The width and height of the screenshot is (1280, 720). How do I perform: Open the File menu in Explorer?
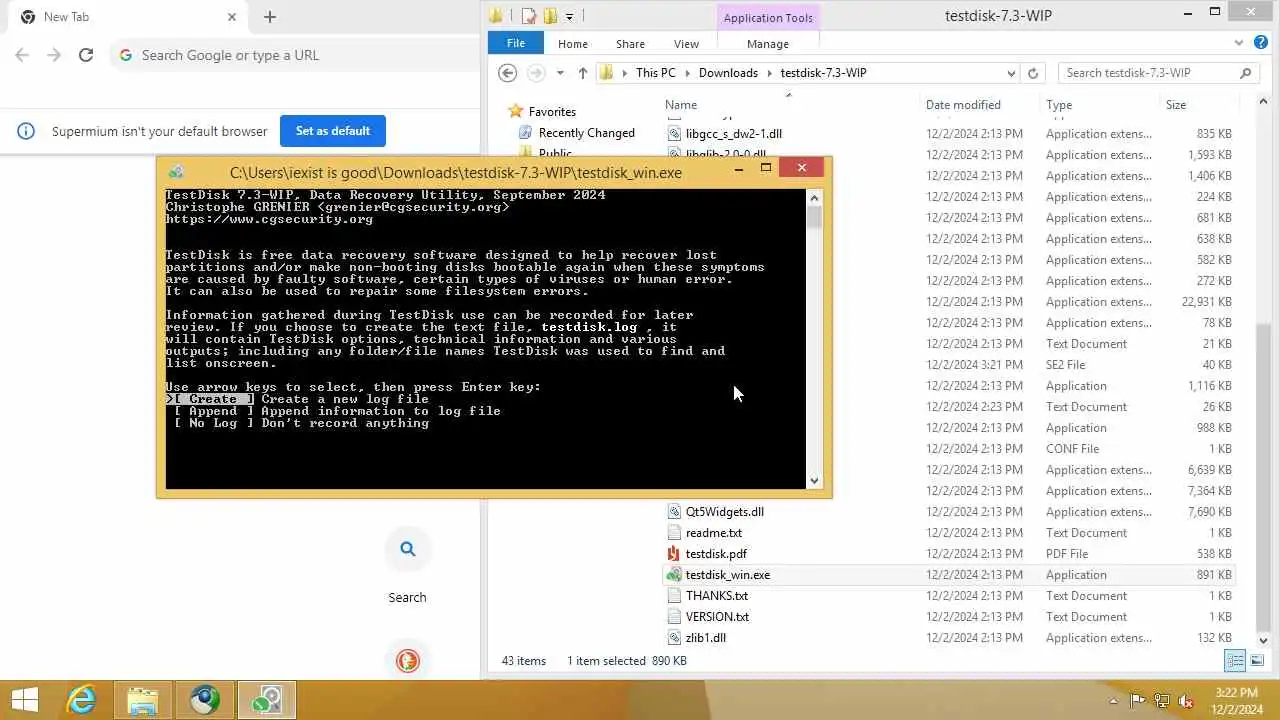[516, 44]
